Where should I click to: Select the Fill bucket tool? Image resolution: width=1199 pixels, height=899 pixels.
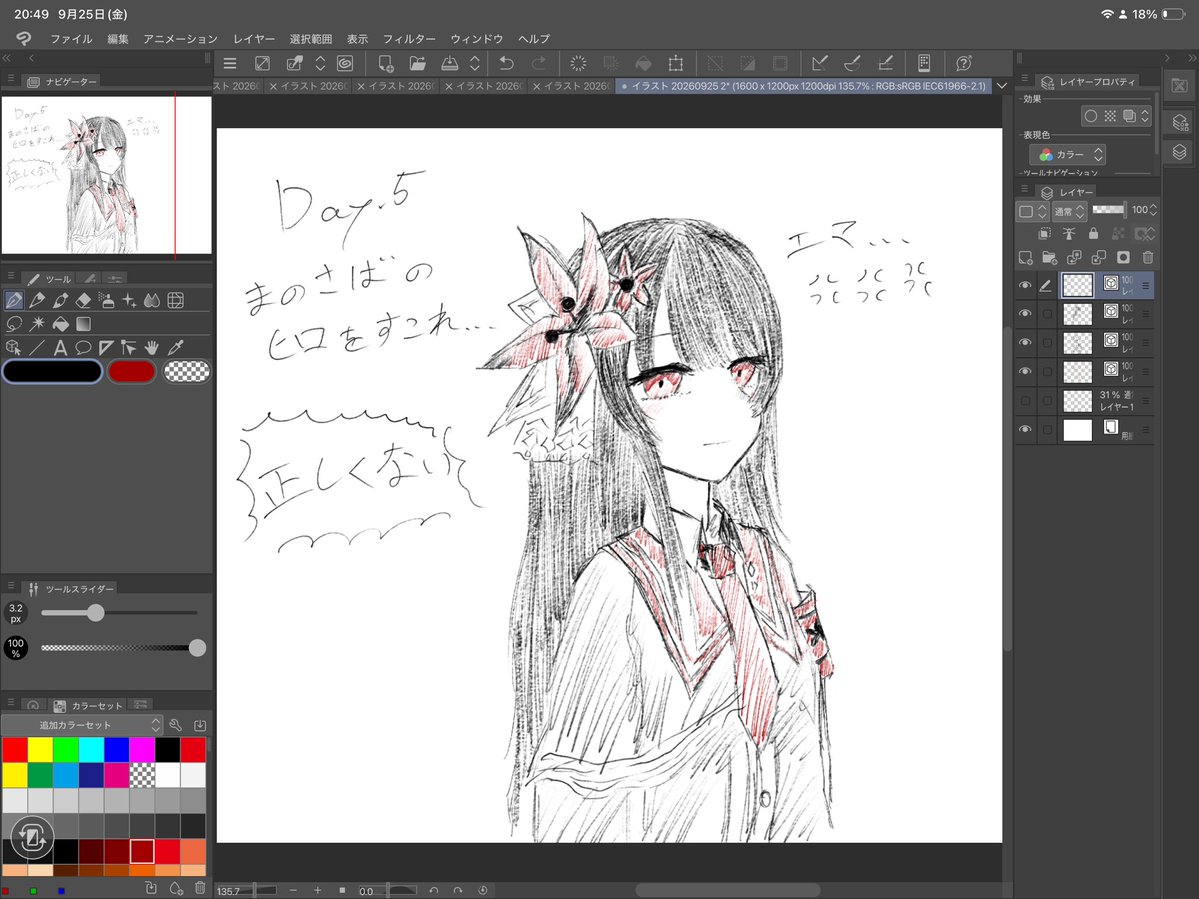point(60,324)
